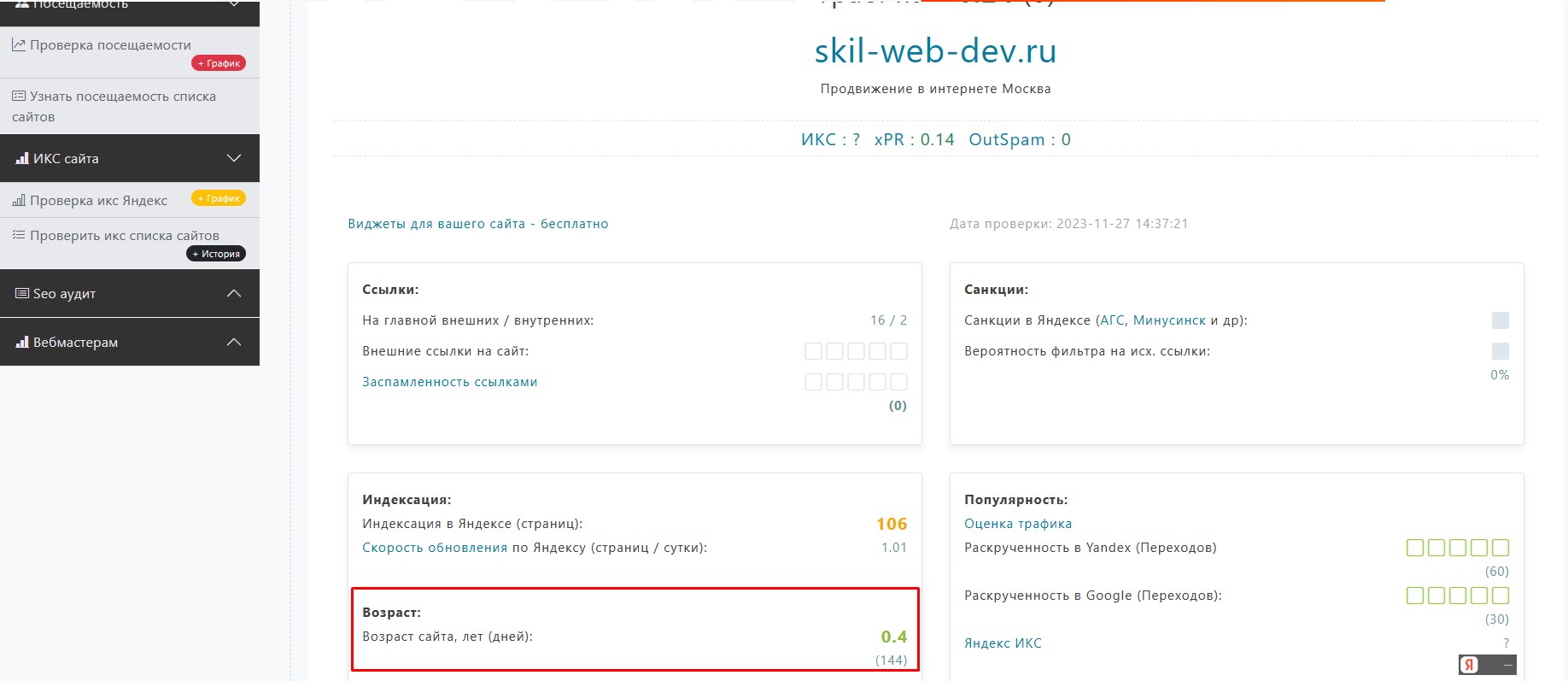Click the Seo аудит list icon
Screen dimensions: 1568x681
click(22, 293)
